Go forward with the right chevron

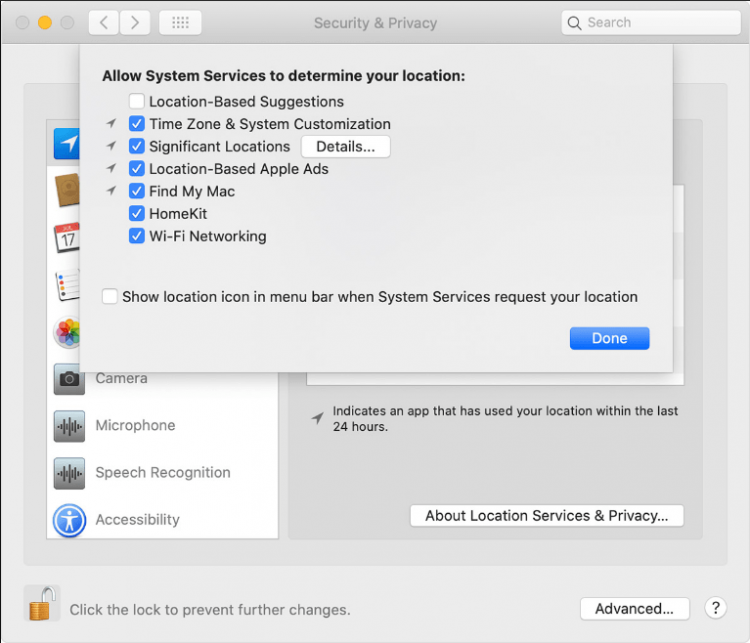point(135,22)
